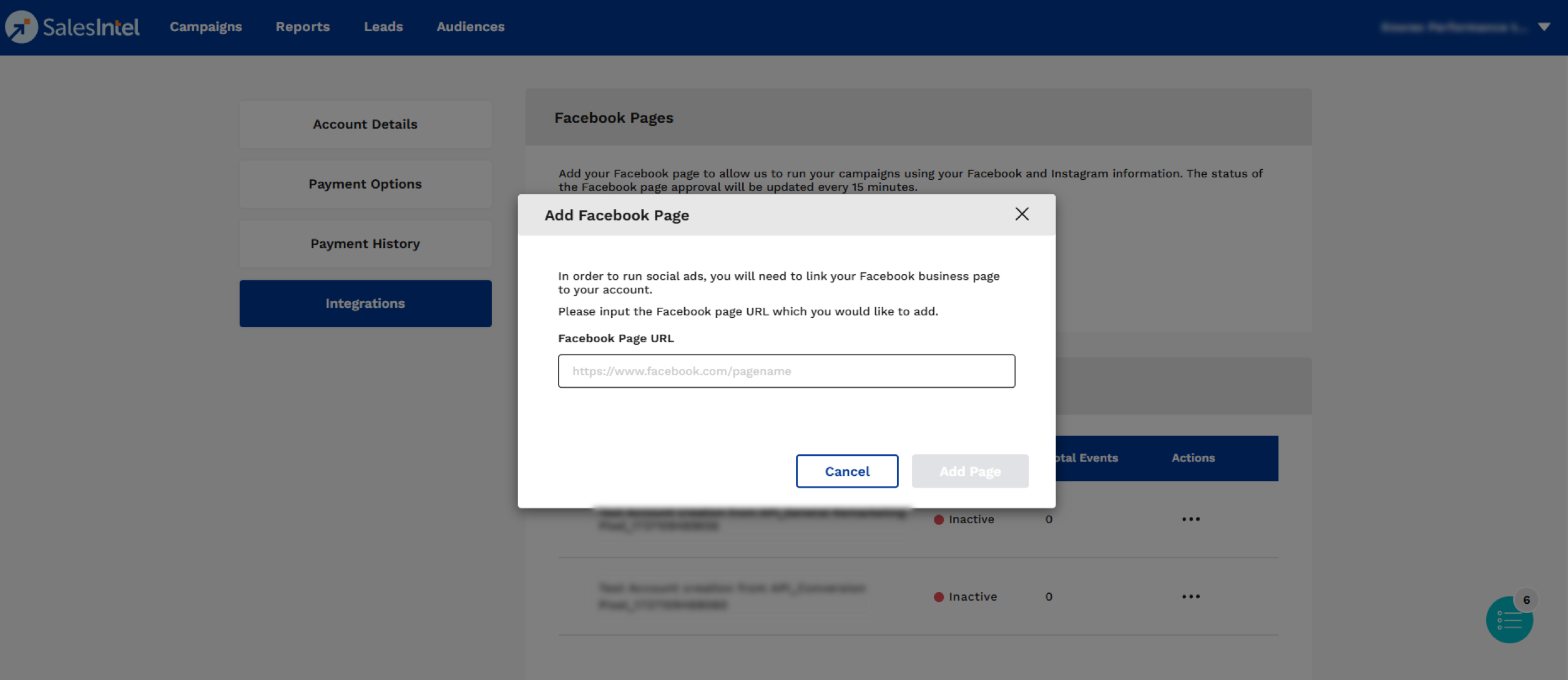Click the Actions column header

pyautogui.click(x=1192, y=457)
